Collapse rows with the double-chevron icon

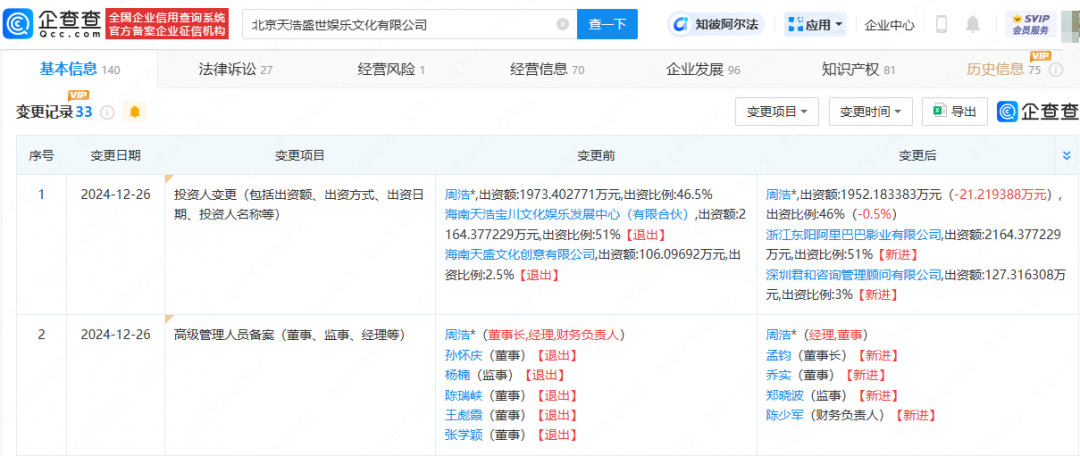[x=1067, y=156]
